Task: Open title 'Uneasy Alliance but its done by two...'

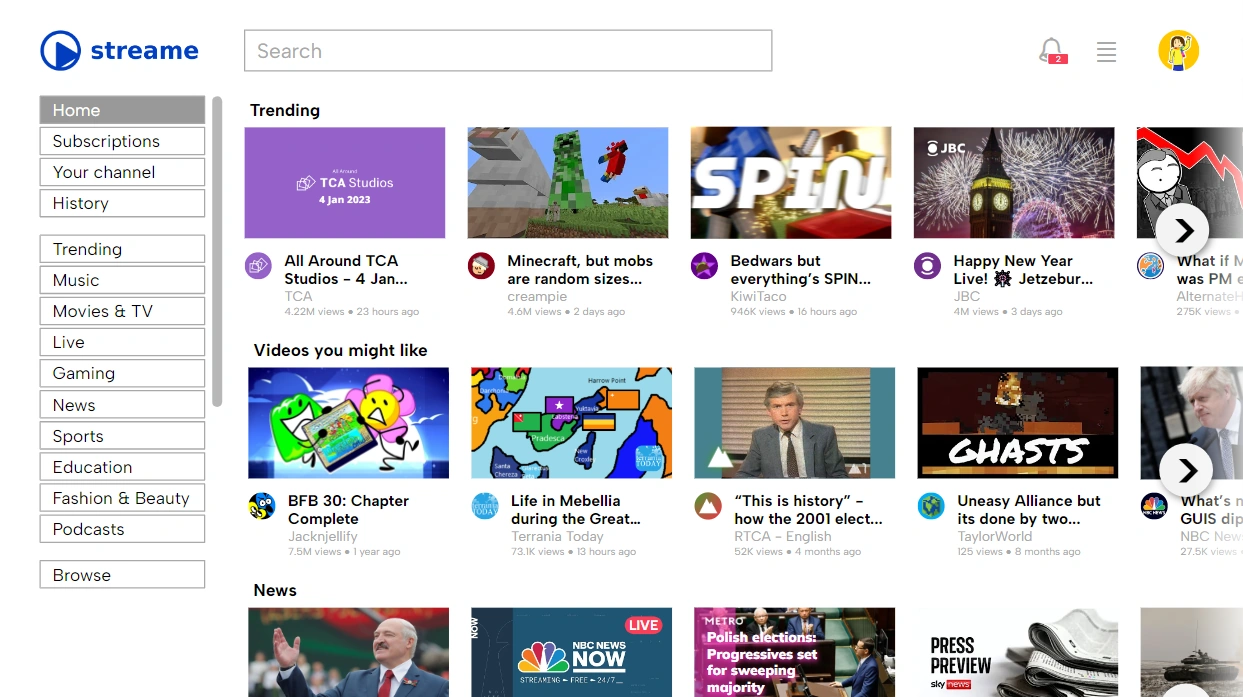Action: pos(1029,510)
